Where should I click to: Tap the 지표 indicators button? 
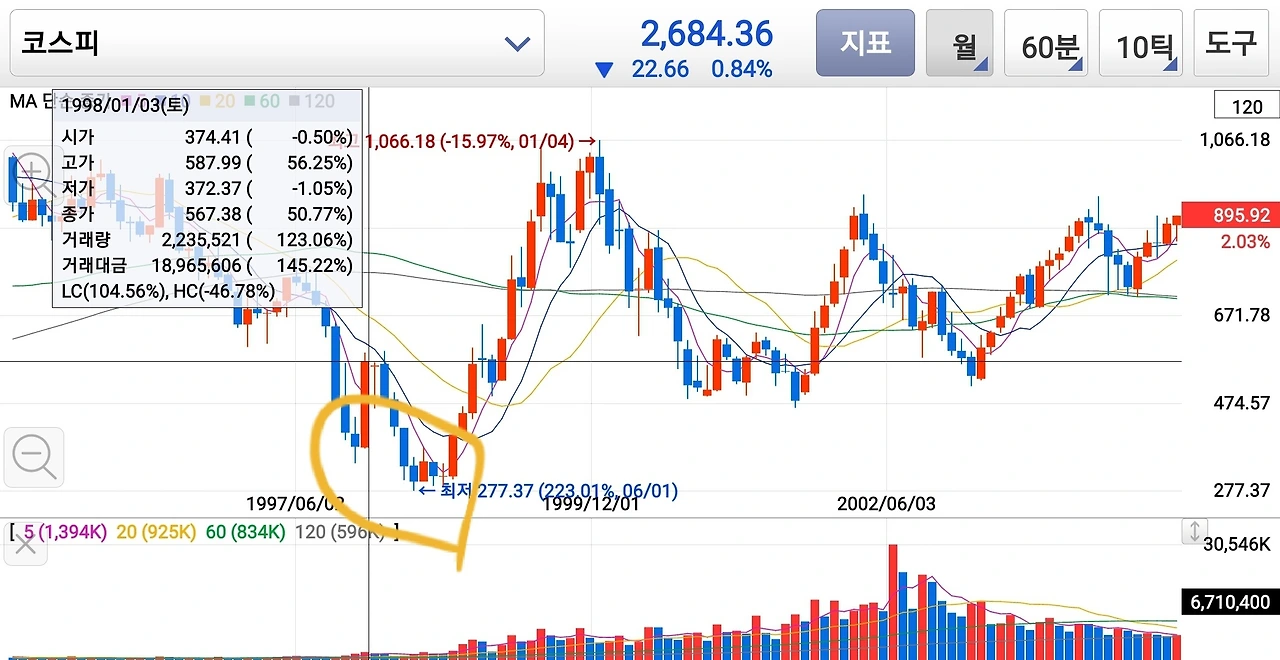tap(865, 43)
